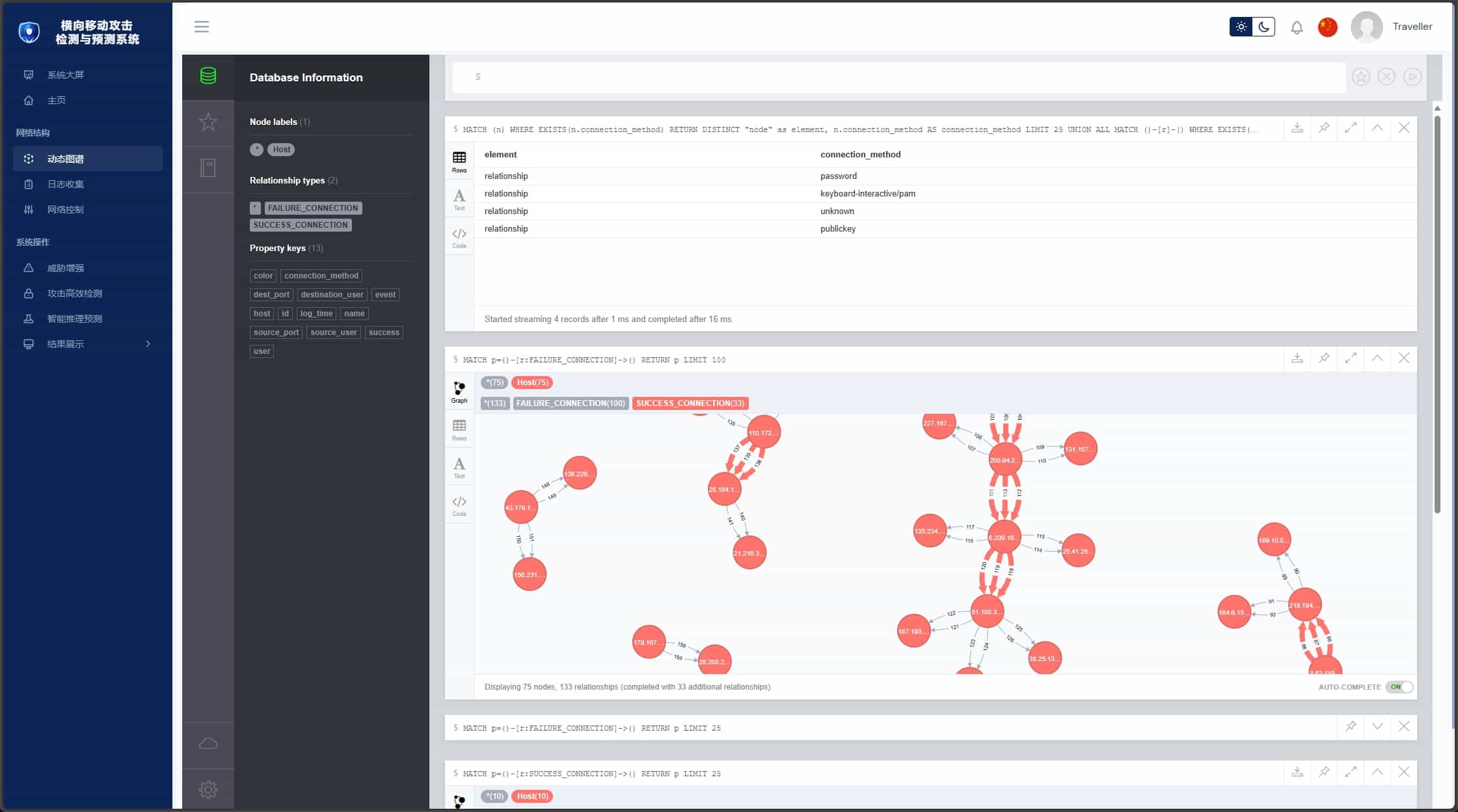Viewport: 1458px width, 812px height.
Task: Open the Traveller user avatar
Action: 1366,27
